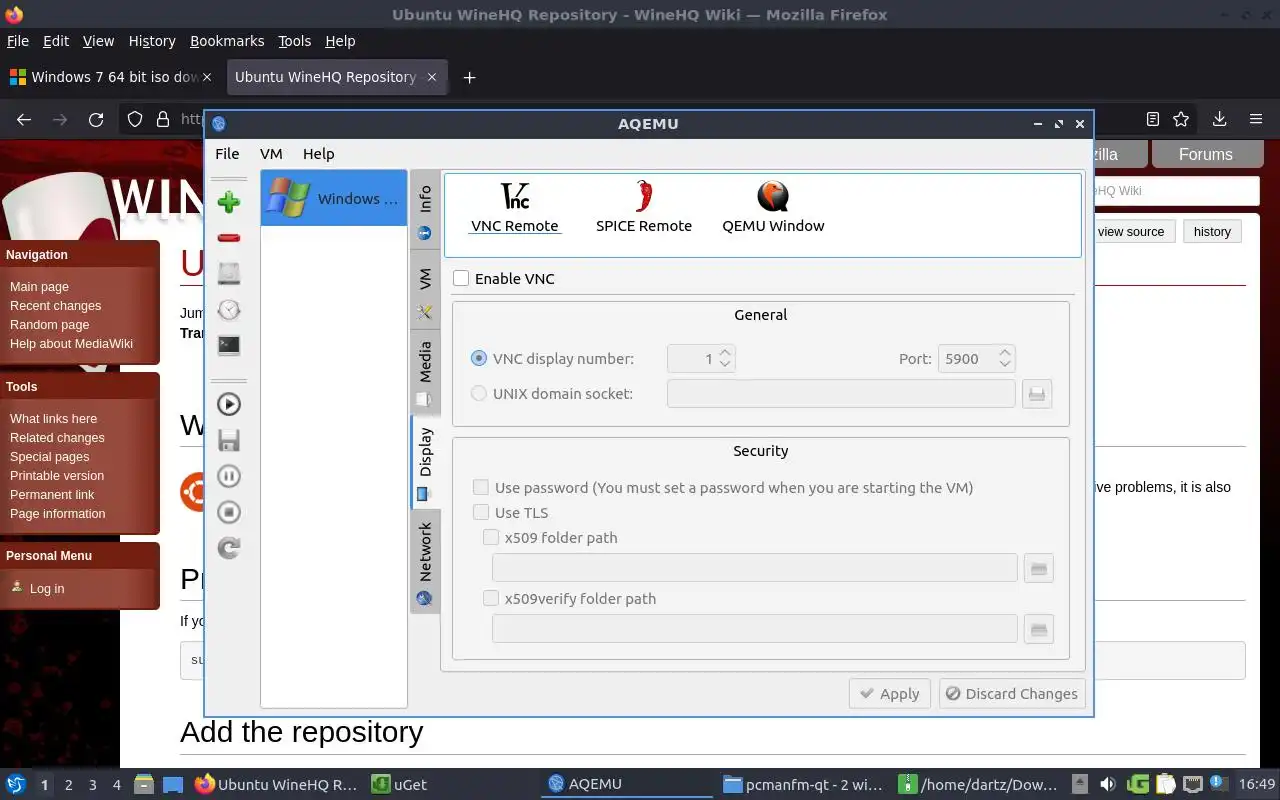Increase the Port value with up arrow
Viewport: 1280px width, 800px height.
[1006, 352]
